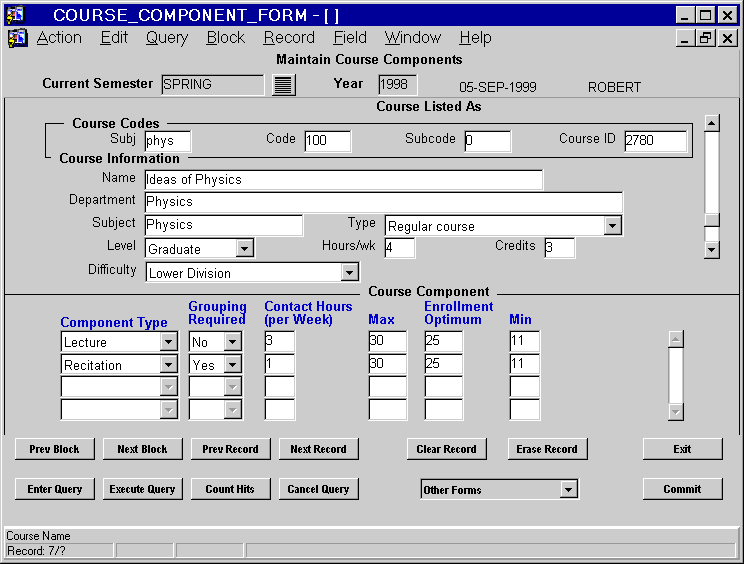Screen dimensions: 744x564
Task: Click the Course ID field containing 2780
Action: point(655,141)
